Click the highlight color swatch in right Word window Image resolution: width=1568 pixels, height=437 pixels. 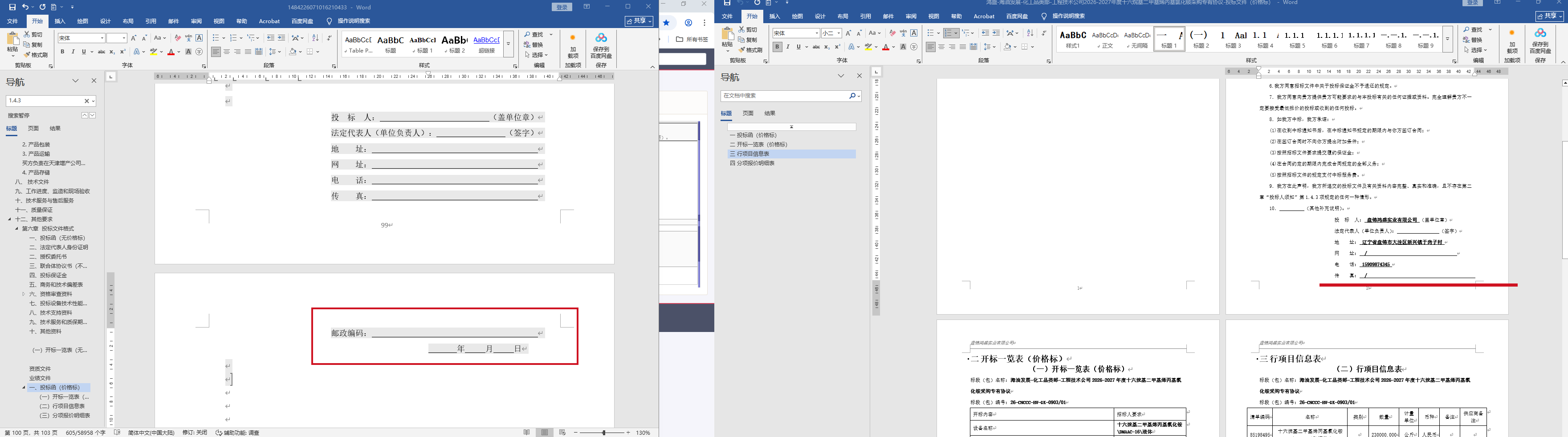869,47
